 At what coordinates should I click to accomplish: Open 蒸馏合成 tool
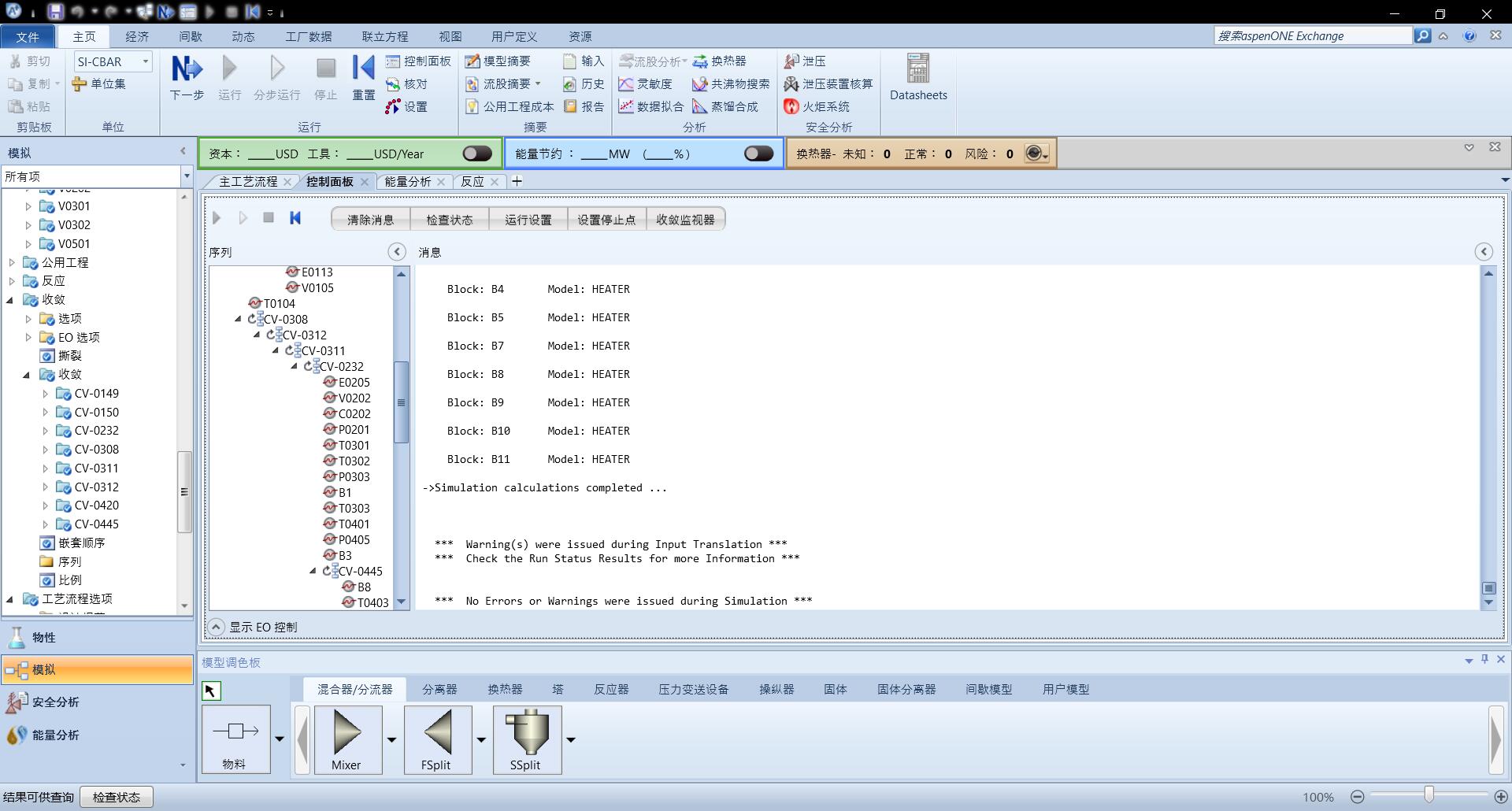[725, 107]
